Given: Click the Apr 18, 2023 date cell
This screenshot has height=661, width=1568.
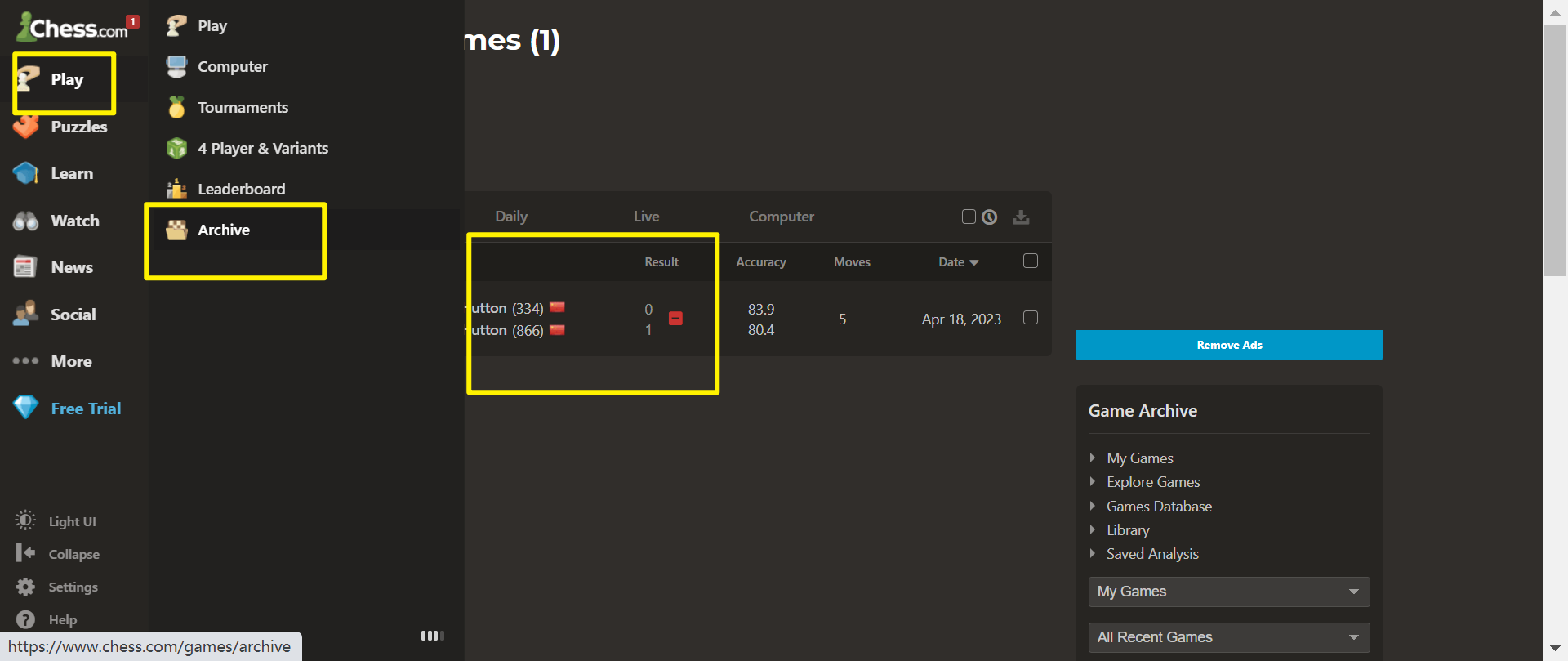Looking at the screenshot, I should [x=961, y=319].
